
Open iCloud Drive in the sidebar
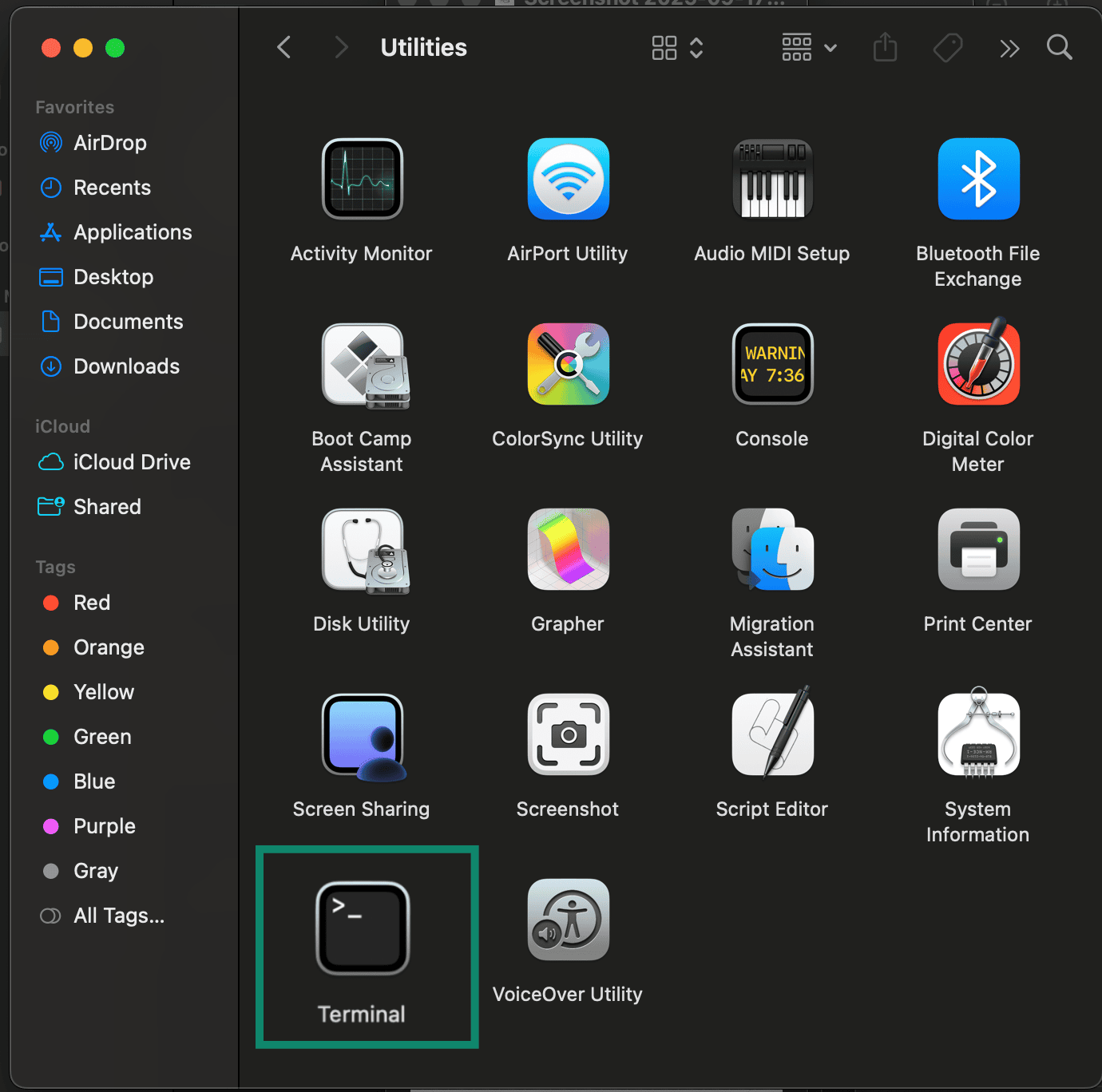coord(114,462)
